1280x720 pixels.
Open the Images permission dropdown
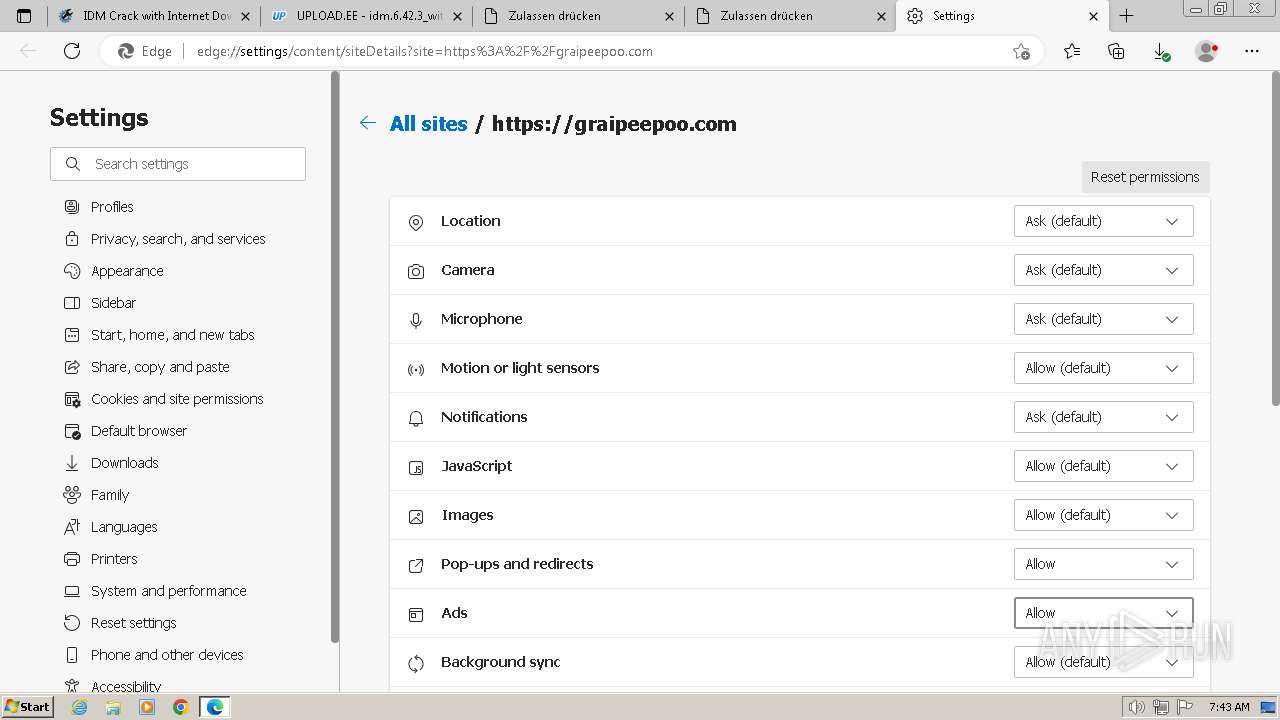click(x=1103, y=515)
